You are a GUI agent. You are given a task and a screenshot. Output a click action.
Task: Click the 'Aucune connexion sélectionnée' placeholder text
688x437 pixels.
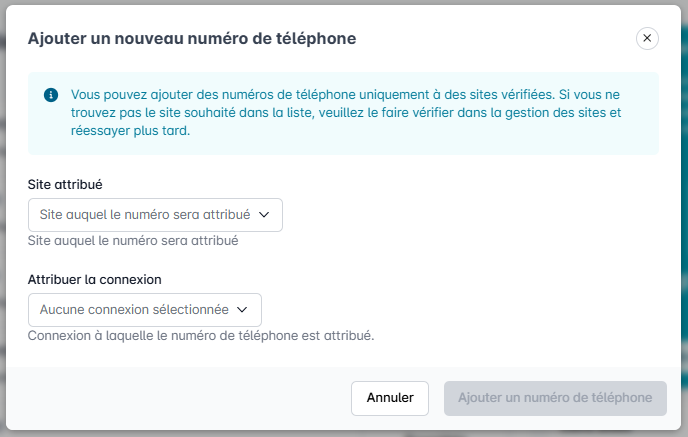coord(134,310)
